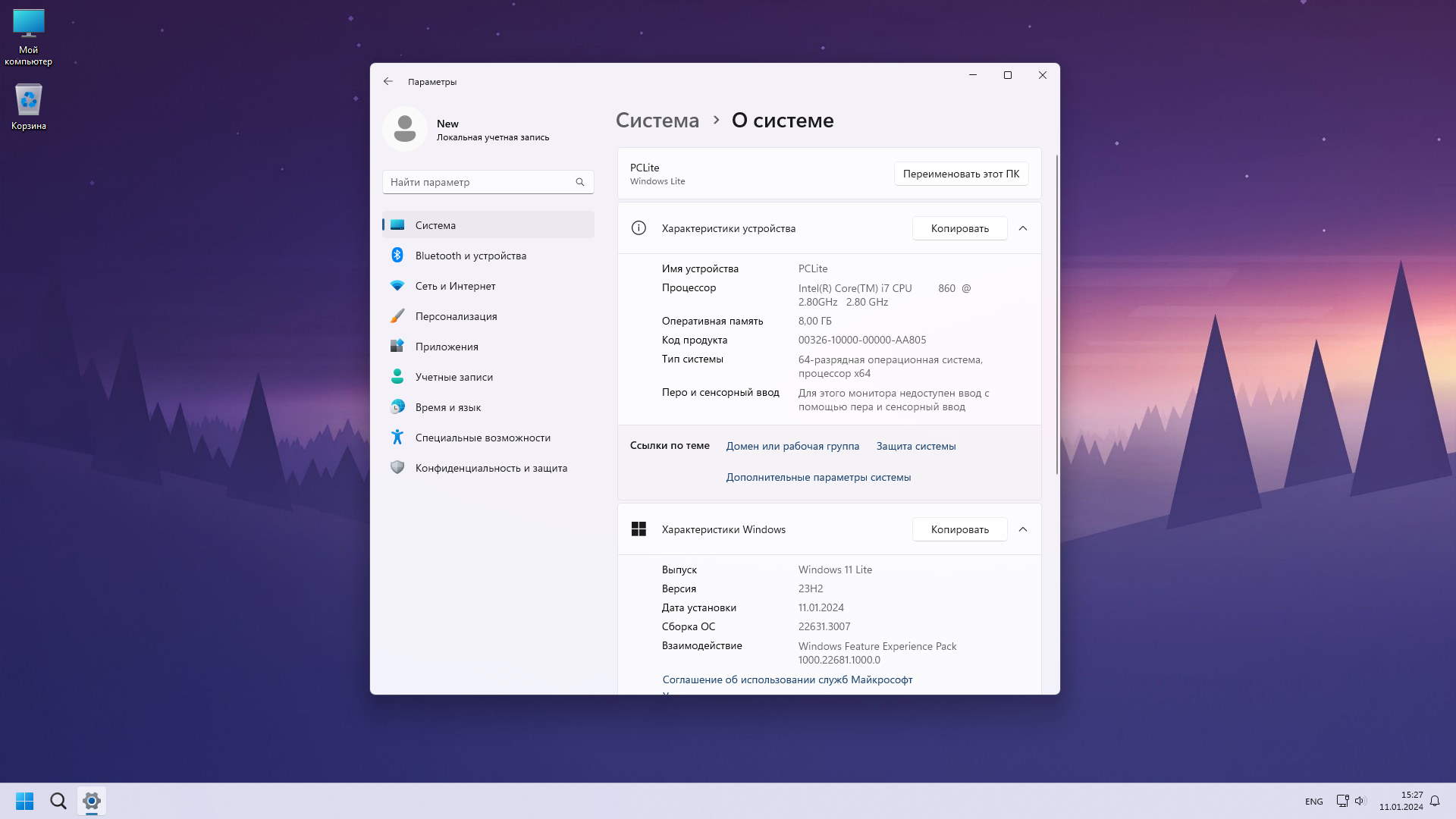Open the Recycle Bin desktop icon
This screenshot has height=819, width=1456.
tap(29, 101)
